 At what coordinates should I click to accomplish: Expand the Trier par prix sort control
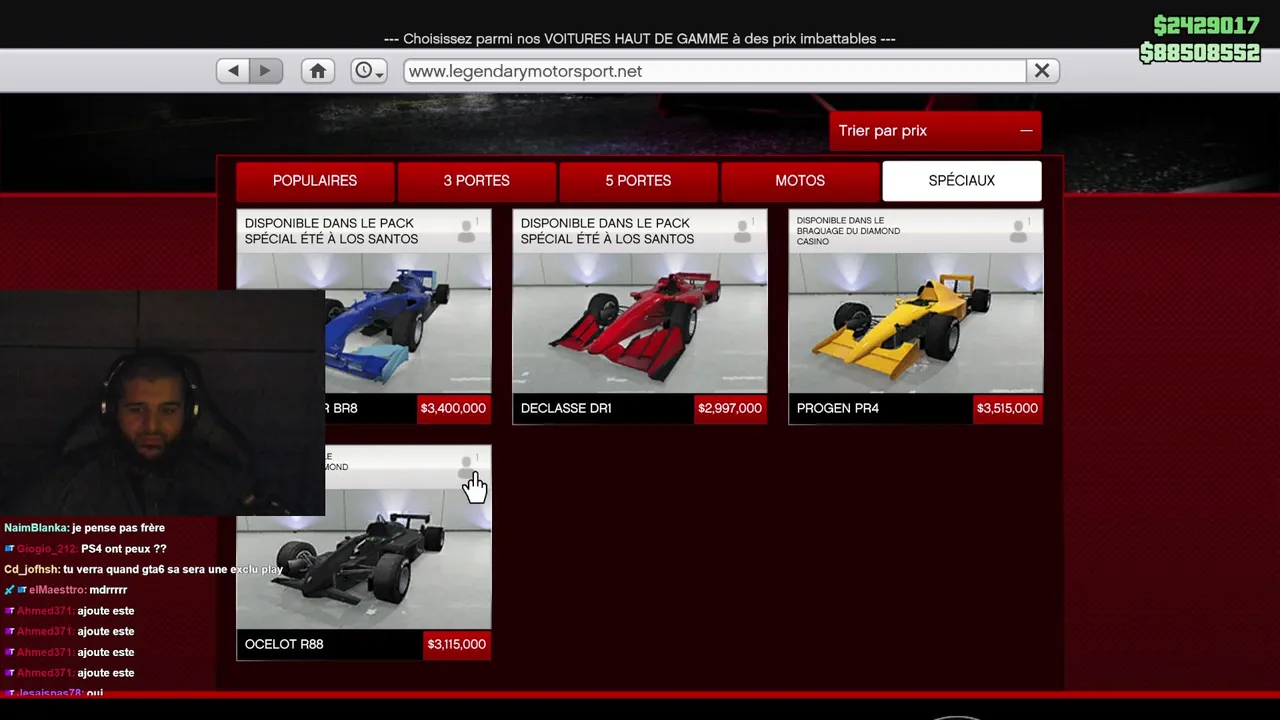point(935,131)
